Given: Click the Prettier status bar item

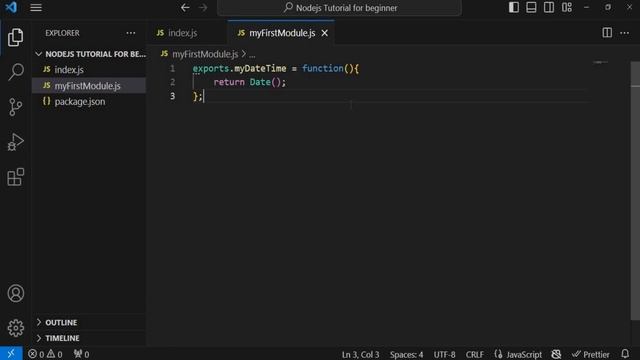Looking at the screenshot, I should 591,354.
